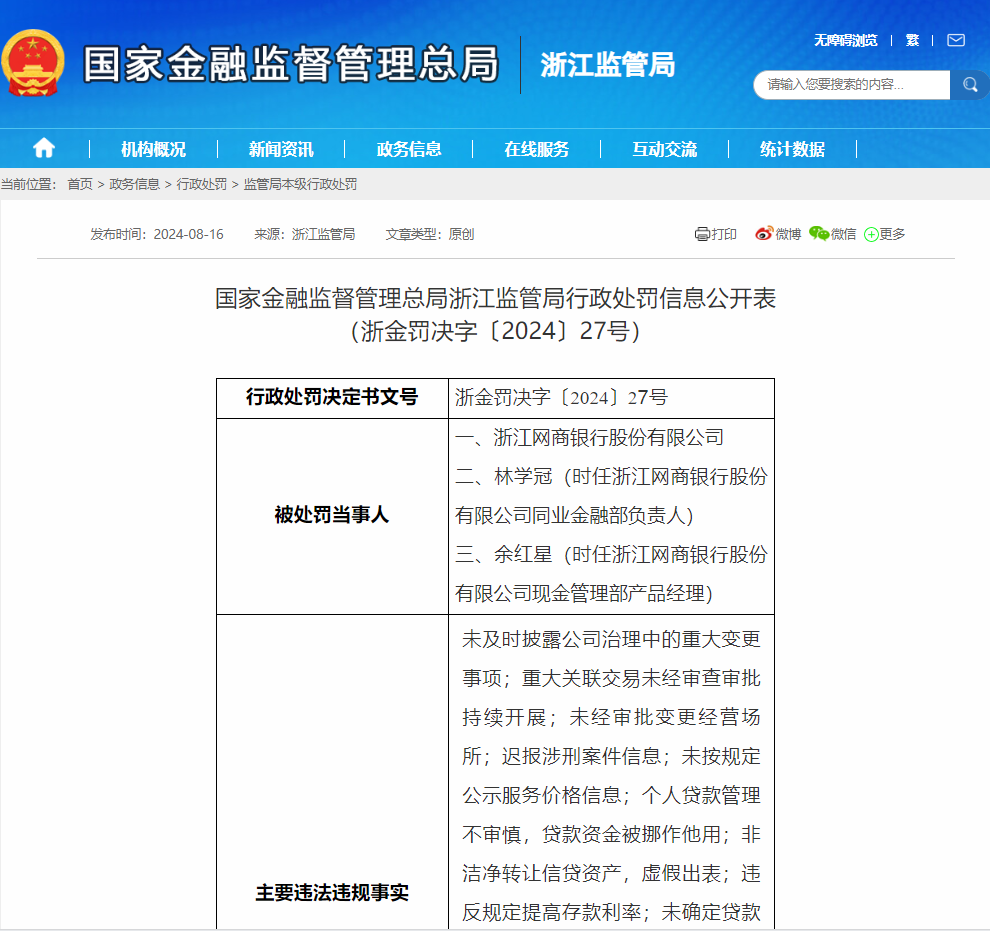Focus the 请输入您要搜索的内容 search box
The image size is (990, 931).
coord(850,85)
